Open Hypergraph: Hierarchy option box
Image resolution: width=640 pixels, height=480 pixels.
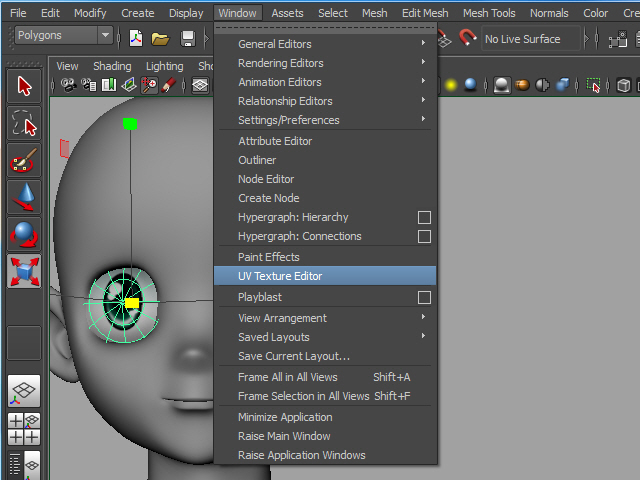pos(424,217)
